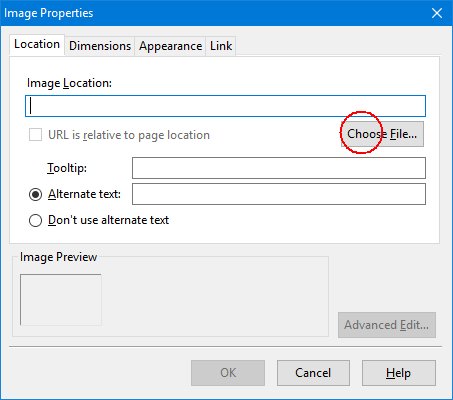
Task: Confirm with the OK button
Action: [228, 373]
